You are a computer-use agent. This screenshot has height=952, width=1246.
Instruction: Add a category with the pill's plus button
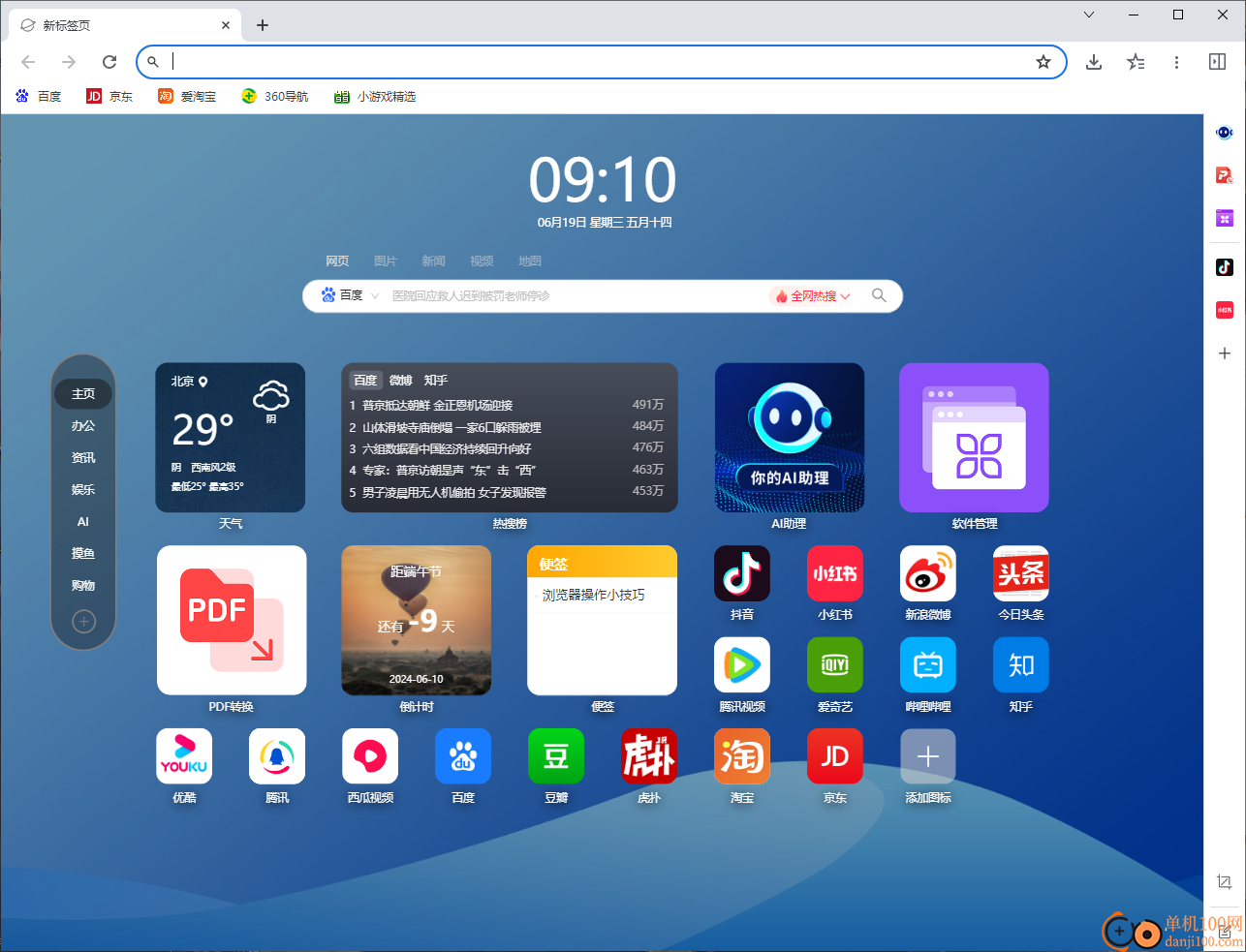84,621
